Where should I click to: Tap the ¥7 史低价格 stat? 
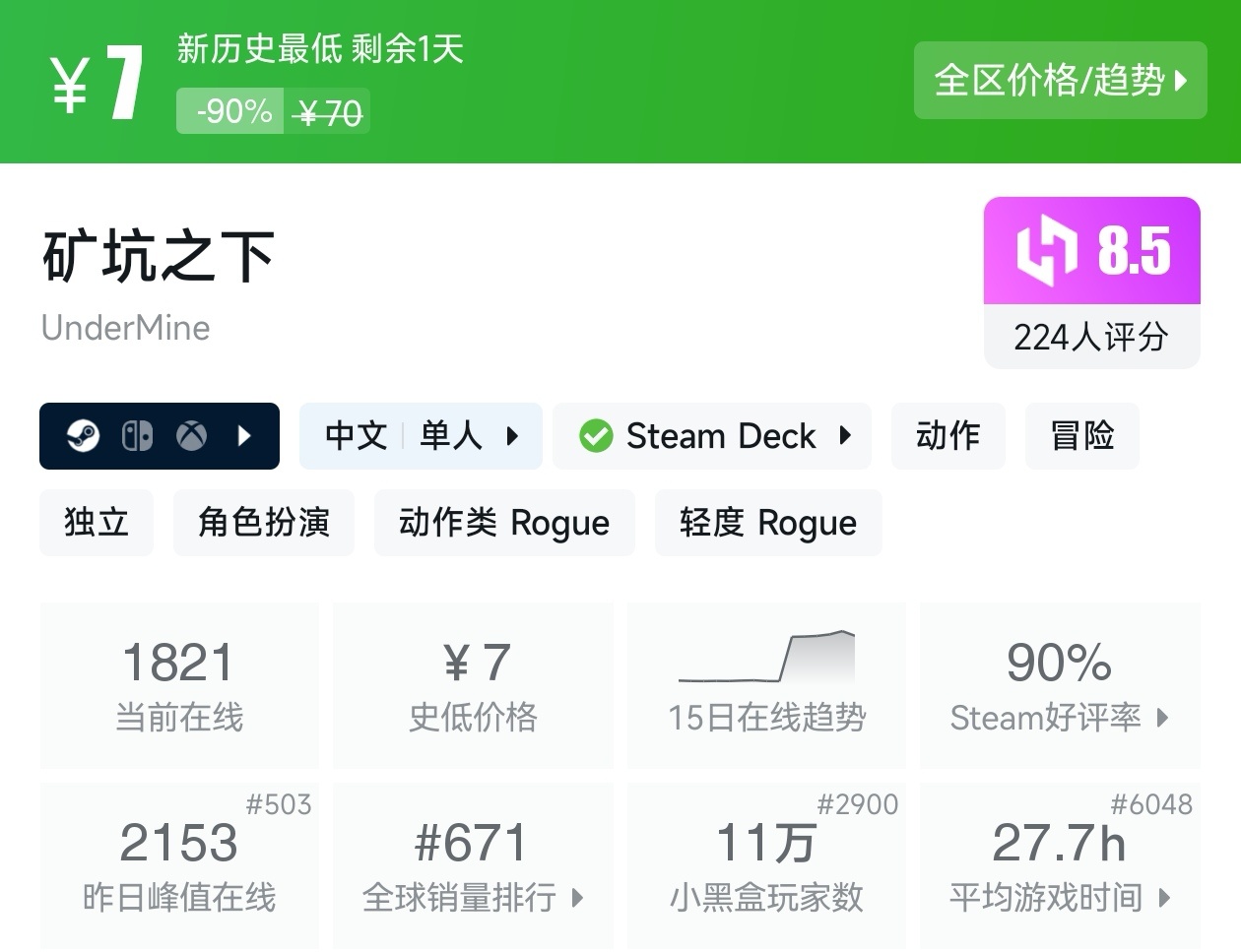[473, 685]
